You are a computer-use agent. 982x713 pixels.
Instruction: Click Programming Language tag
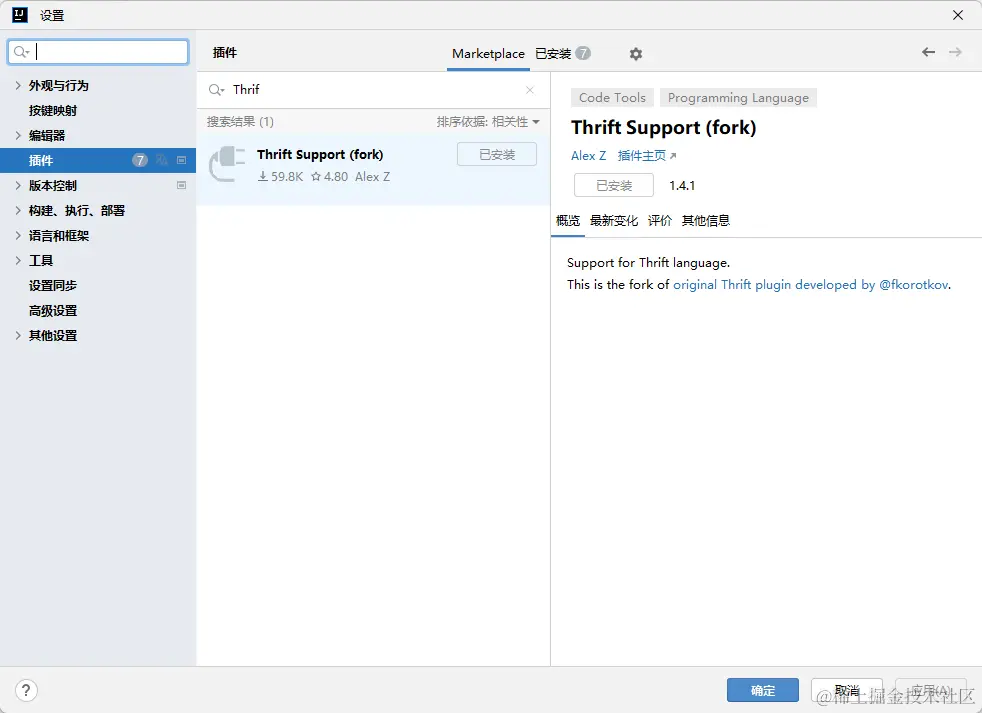tap(738, 98)
